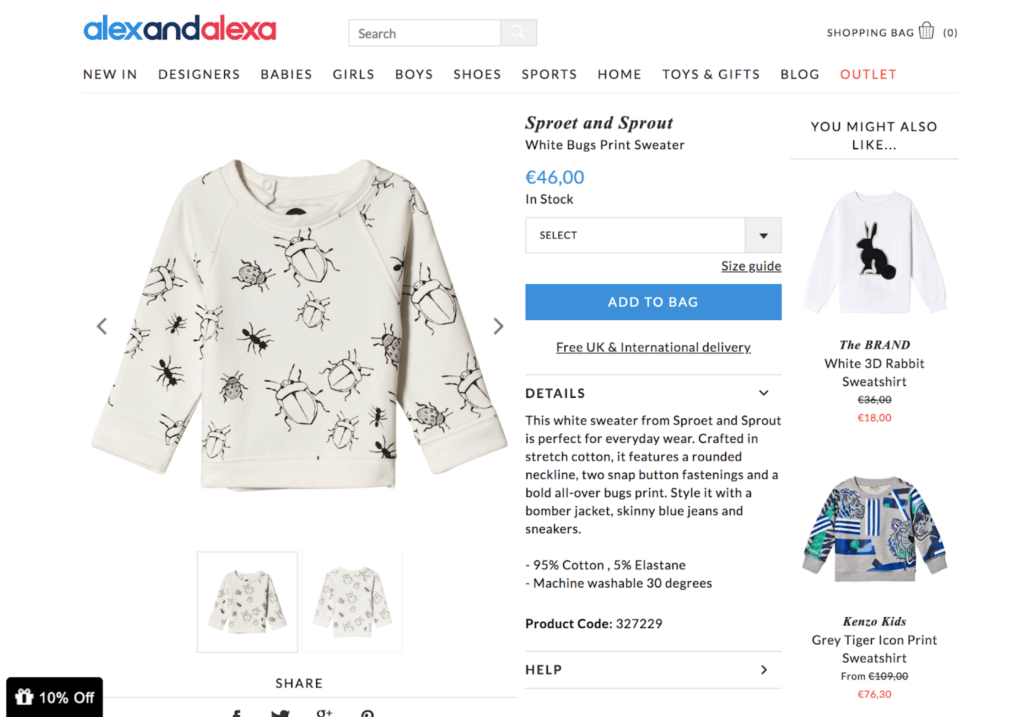Click the 10% Off gift icon
The height and width of the screenshot is (717, 1024).
24,697
